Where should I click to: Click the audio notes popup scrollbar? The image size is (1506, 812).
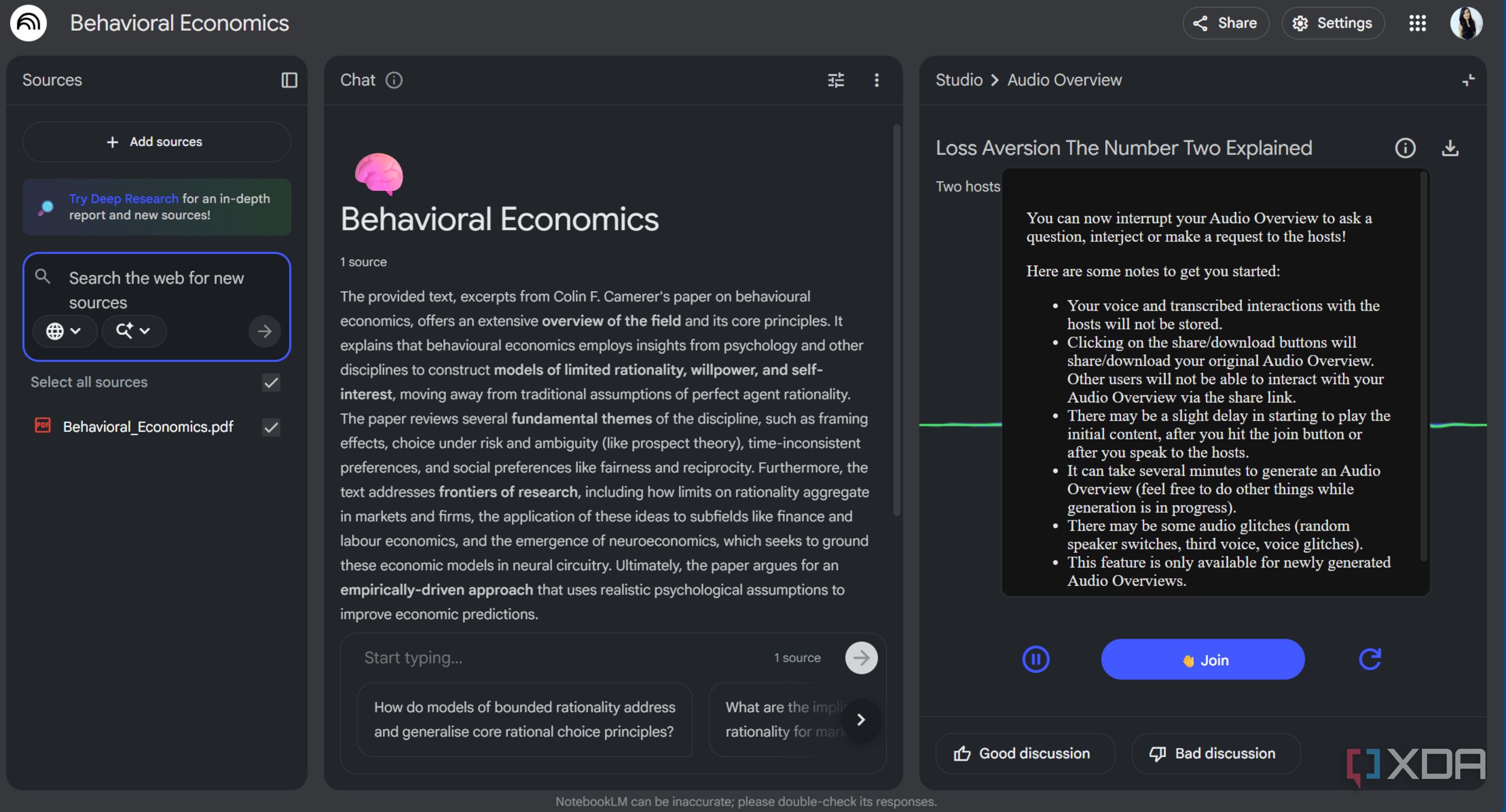[1423, 367]
